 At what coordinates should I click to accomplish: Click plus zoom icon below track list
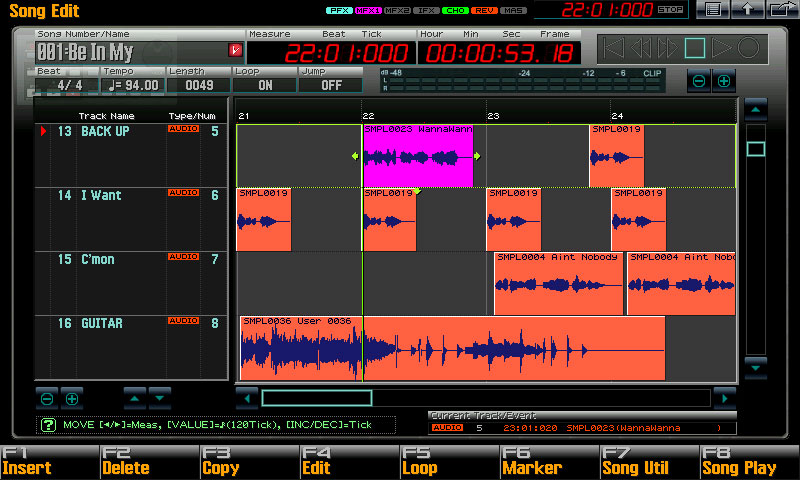tap(72, 398)
